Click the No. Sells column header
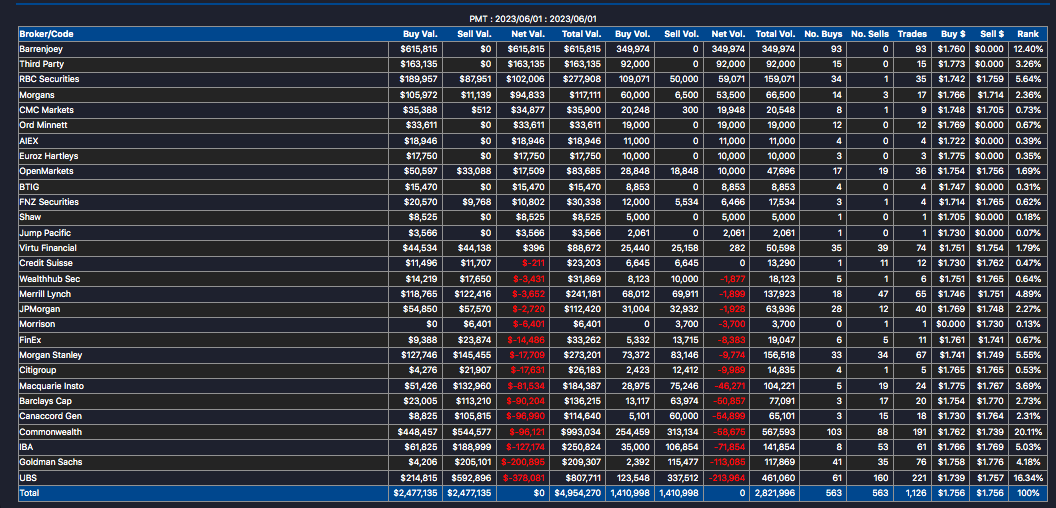This screenshot has width=1056, height=508. 870,34
